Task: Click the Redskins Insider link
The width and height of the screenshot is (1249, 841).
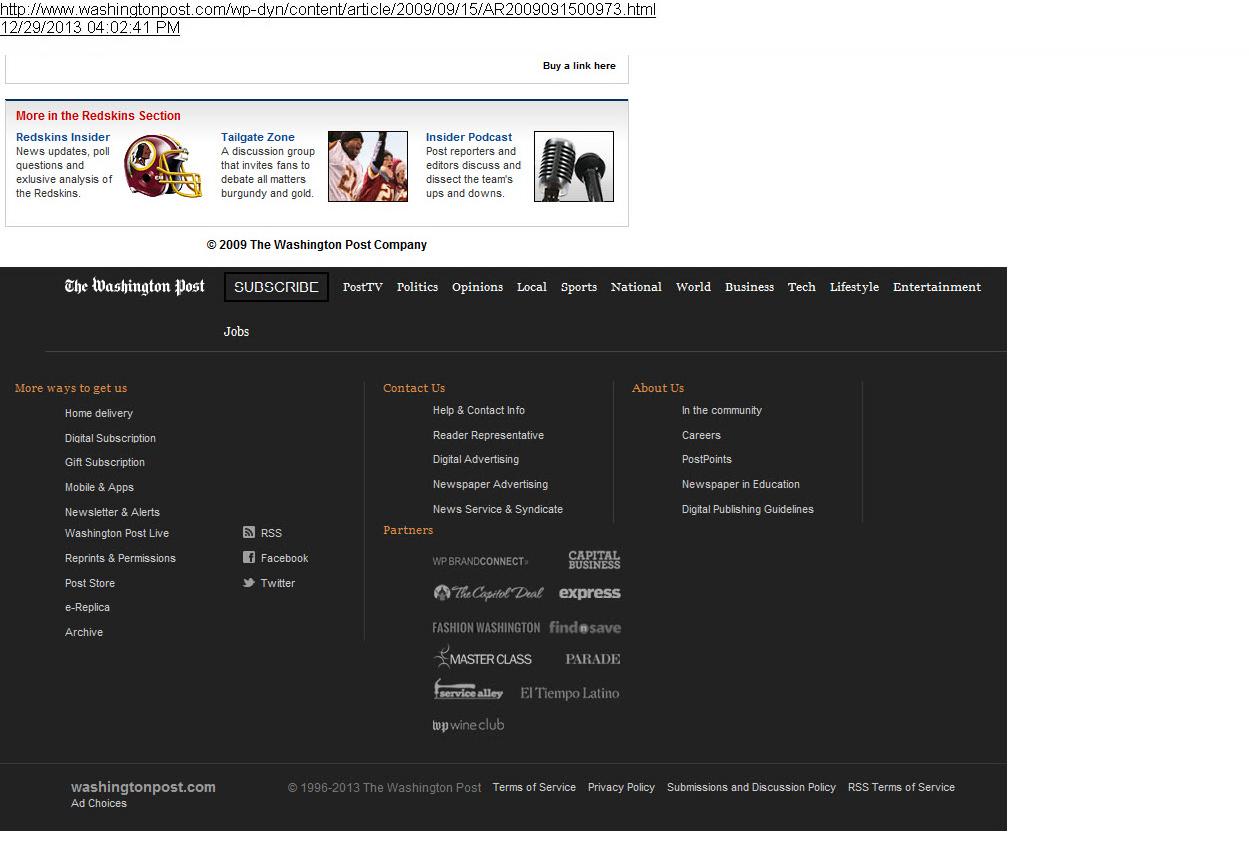Action: click(63, 137)
